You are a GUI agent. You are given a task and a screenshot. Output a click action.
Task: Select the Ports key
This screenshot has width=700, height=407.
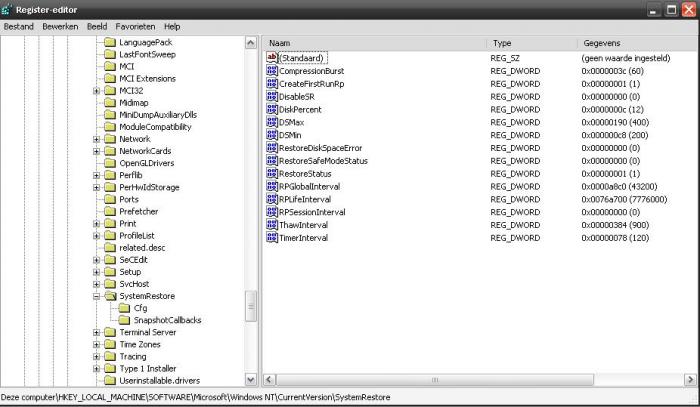click(129, 199)
